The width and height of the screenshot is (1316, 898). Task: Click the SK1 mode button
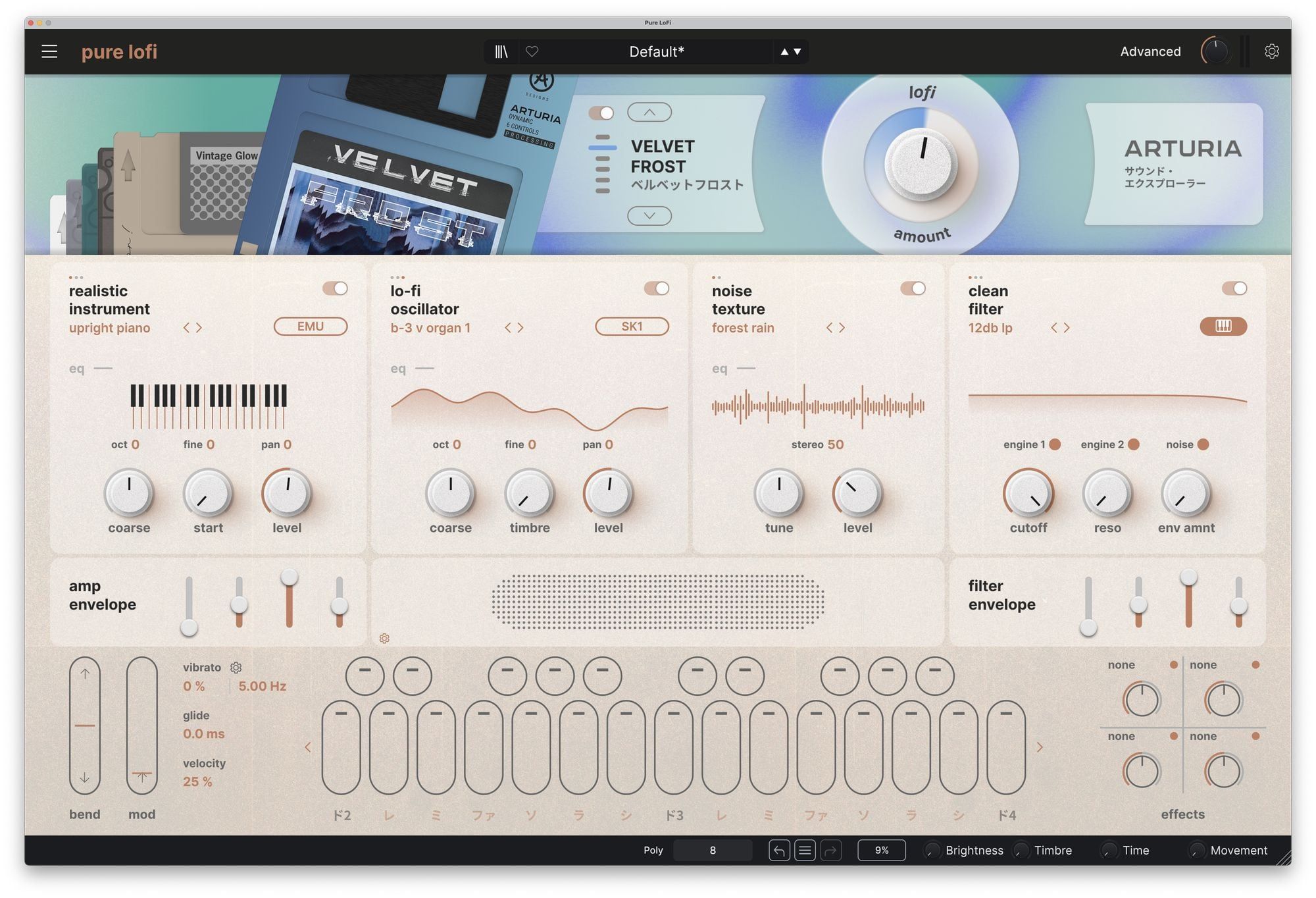click(632, 327)
